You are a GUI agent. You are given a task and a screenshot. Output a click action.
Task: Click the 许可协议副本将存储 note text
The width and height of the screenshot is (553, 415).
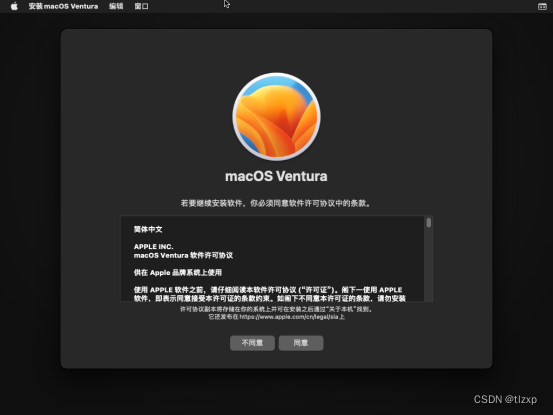[276, 309]
